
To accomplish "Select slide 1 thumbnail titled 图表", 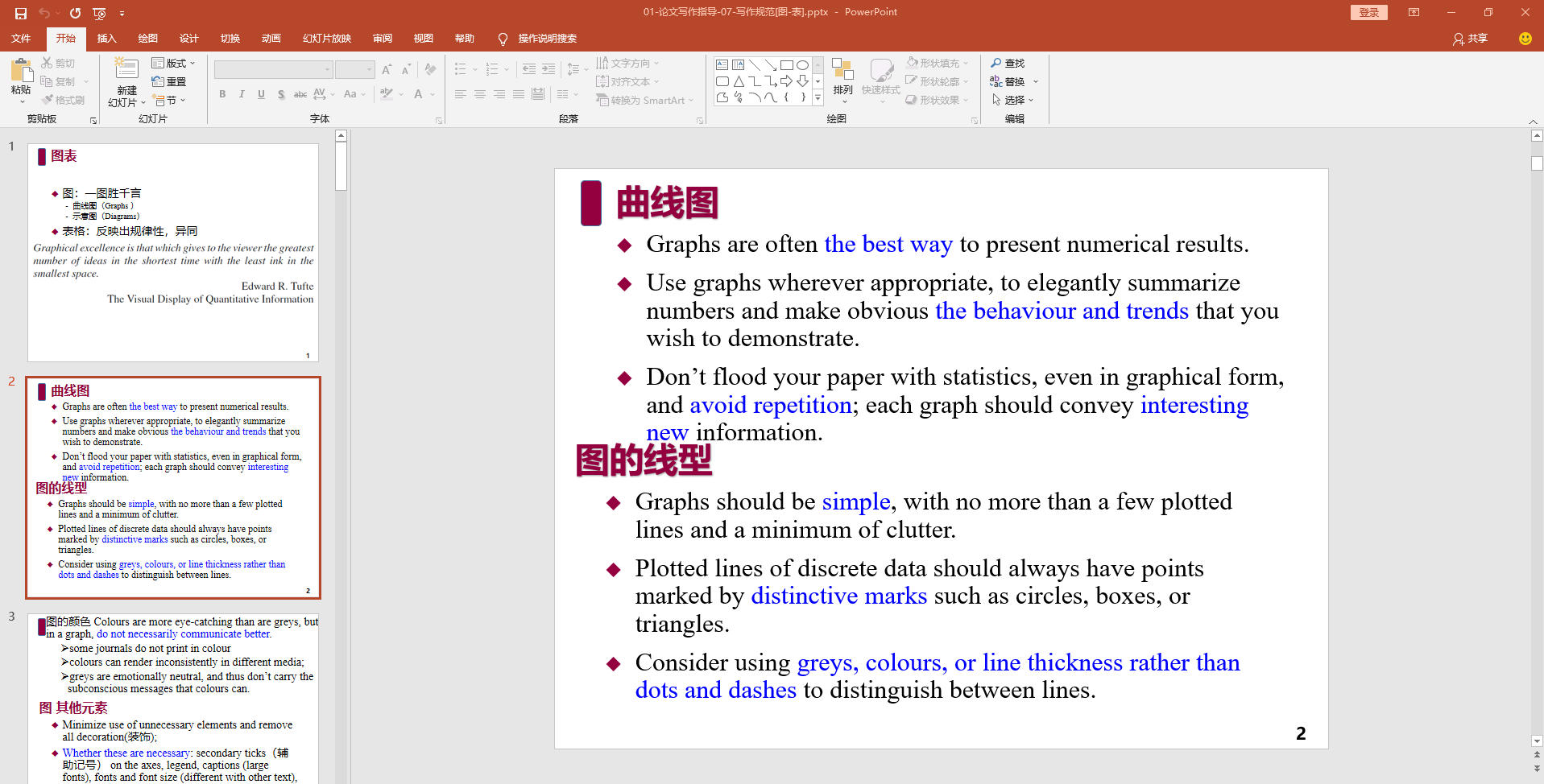I will [173, 253].
